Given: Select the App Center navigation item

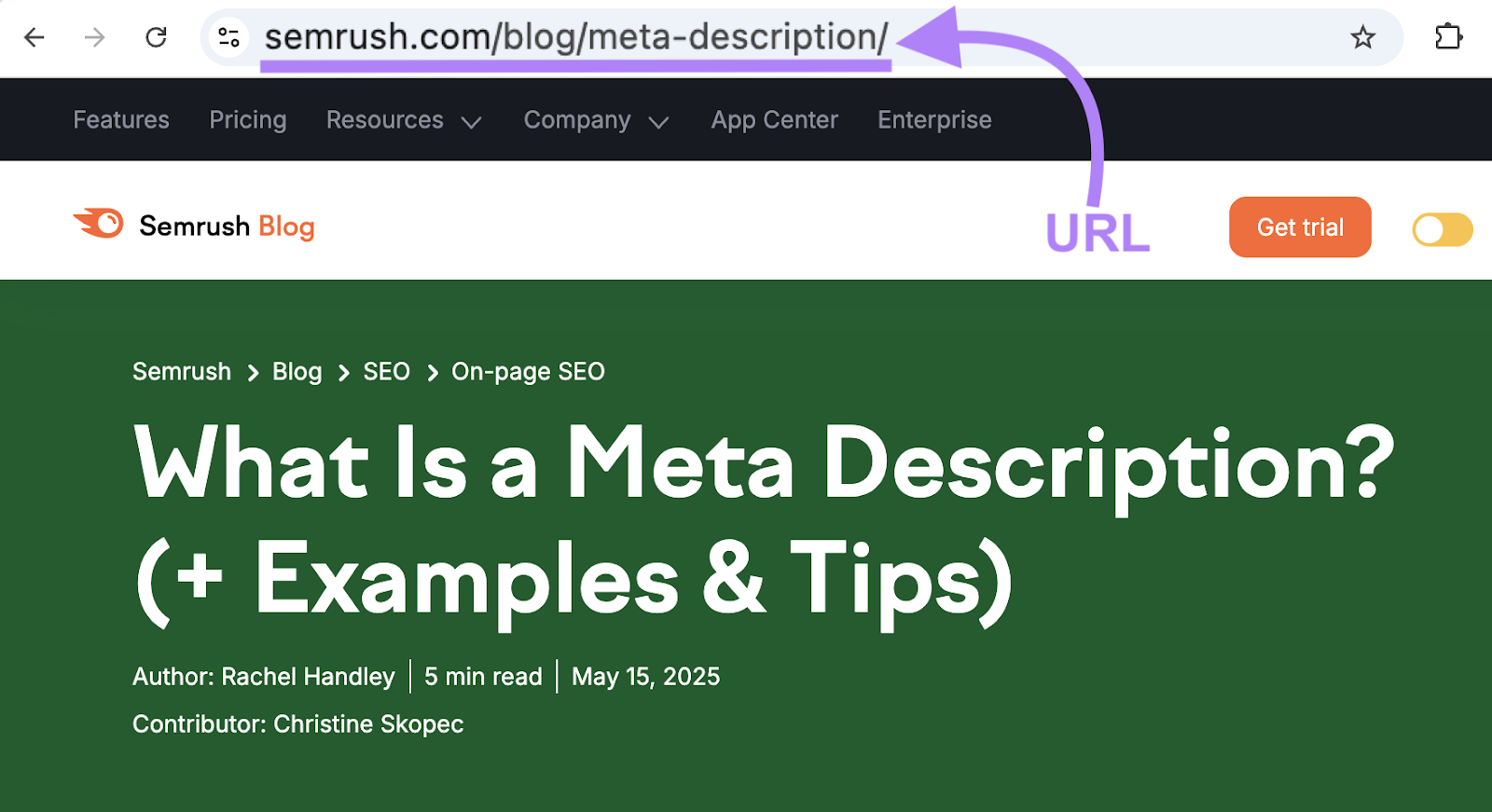Looking at the screenshot, I should (774, 119).
